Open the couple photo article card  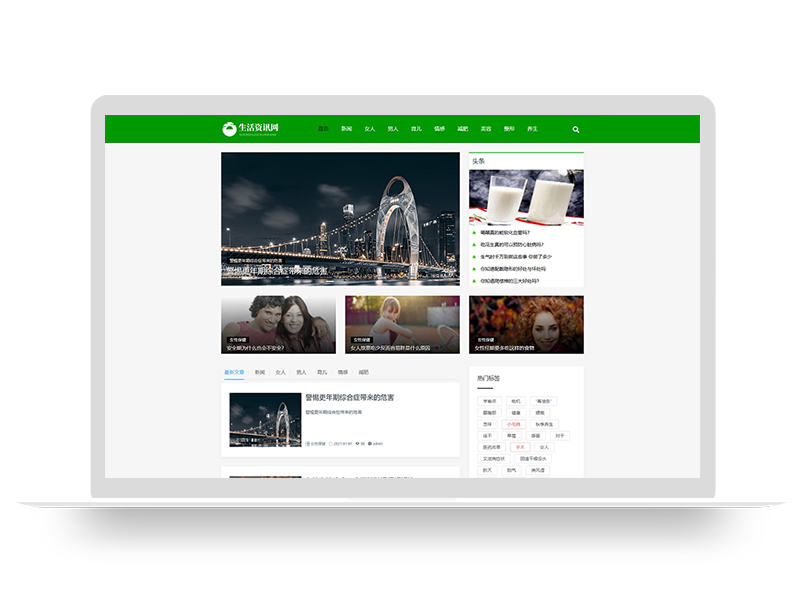(279, 324)
